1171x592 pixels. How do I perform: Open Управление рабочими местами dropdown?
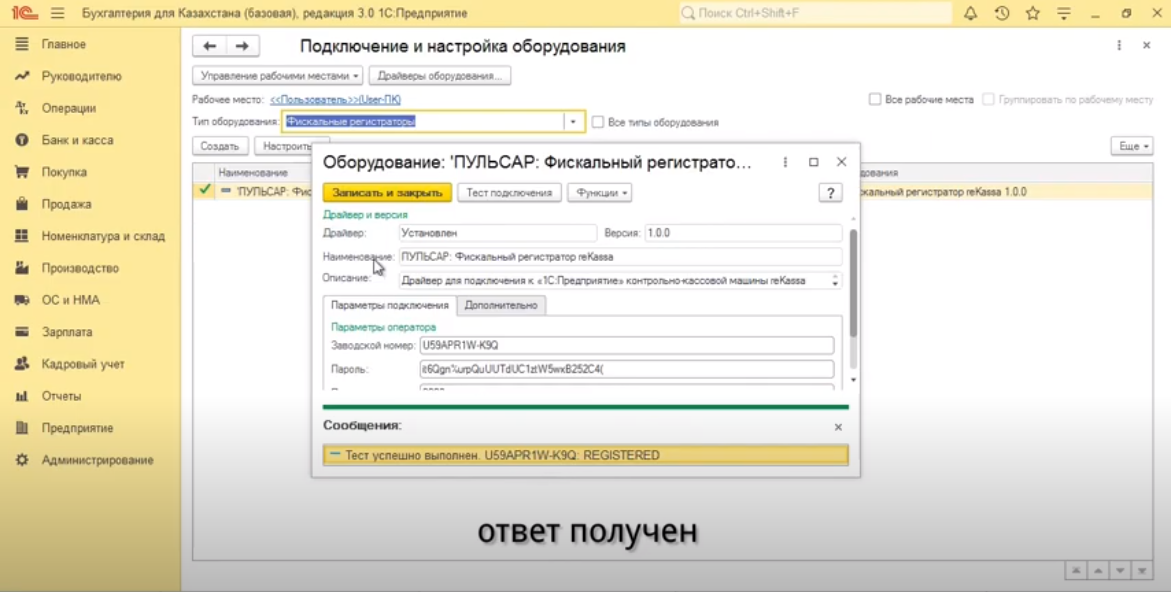coord(277,75)
